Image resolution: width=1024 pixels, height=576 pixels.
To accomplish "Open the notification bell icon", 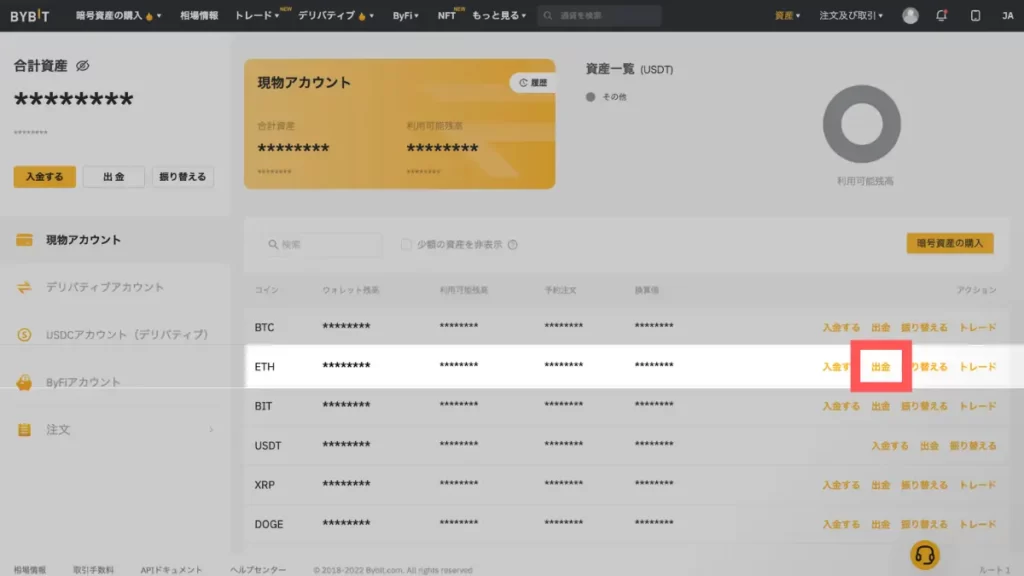I will coord(941,16).
